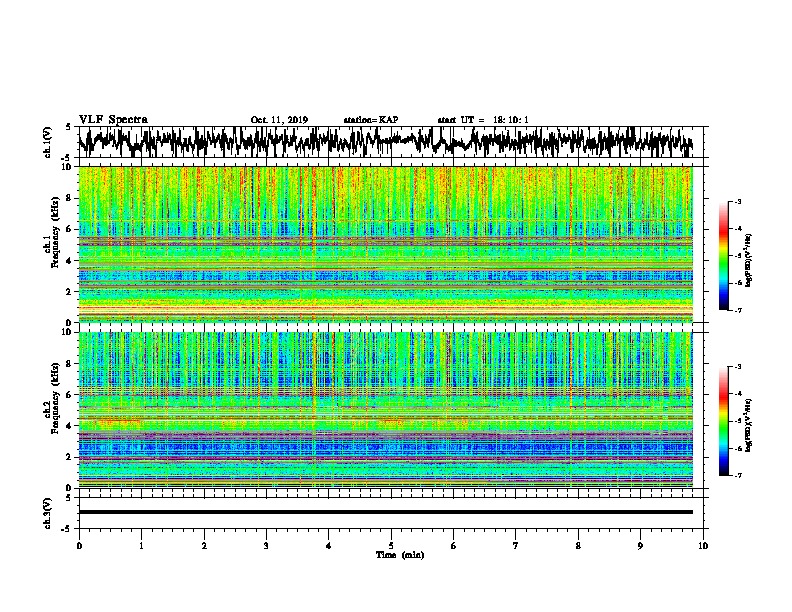Screen dimensions: 792x612
Task: Click the ch.2 spectrogram plot area
Action: [385, 410]
